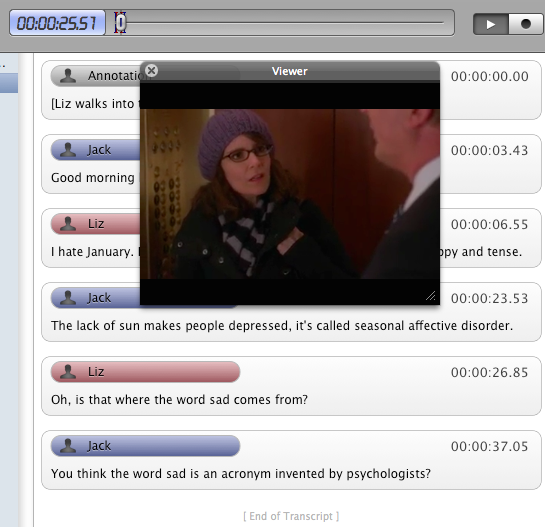Open the Liz speaker label at 00:00:26.85
Screen dimensions: 545x527
click(x=145, y=372)
